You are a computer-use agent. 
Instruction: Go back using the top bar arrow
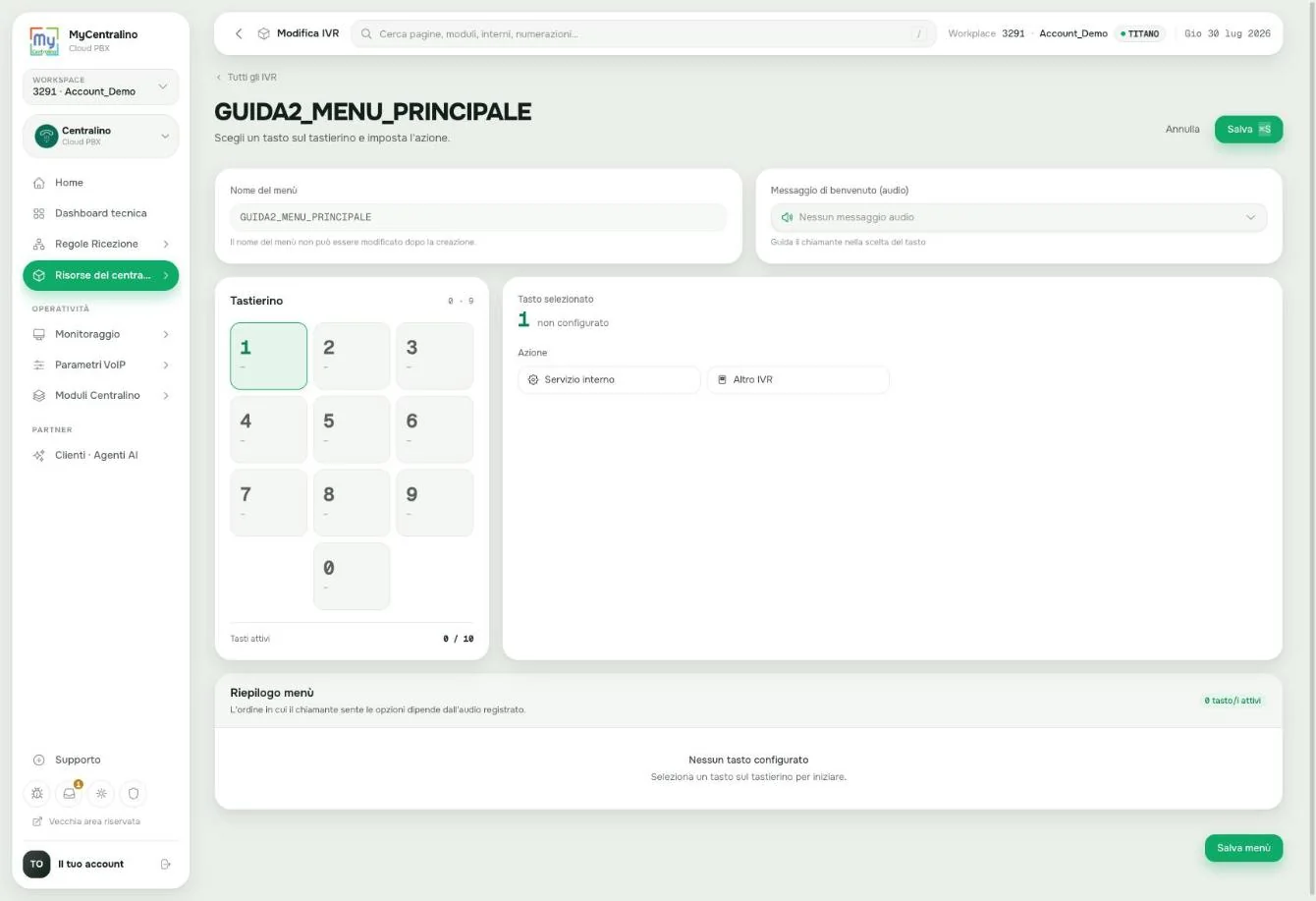pos(239,33)
